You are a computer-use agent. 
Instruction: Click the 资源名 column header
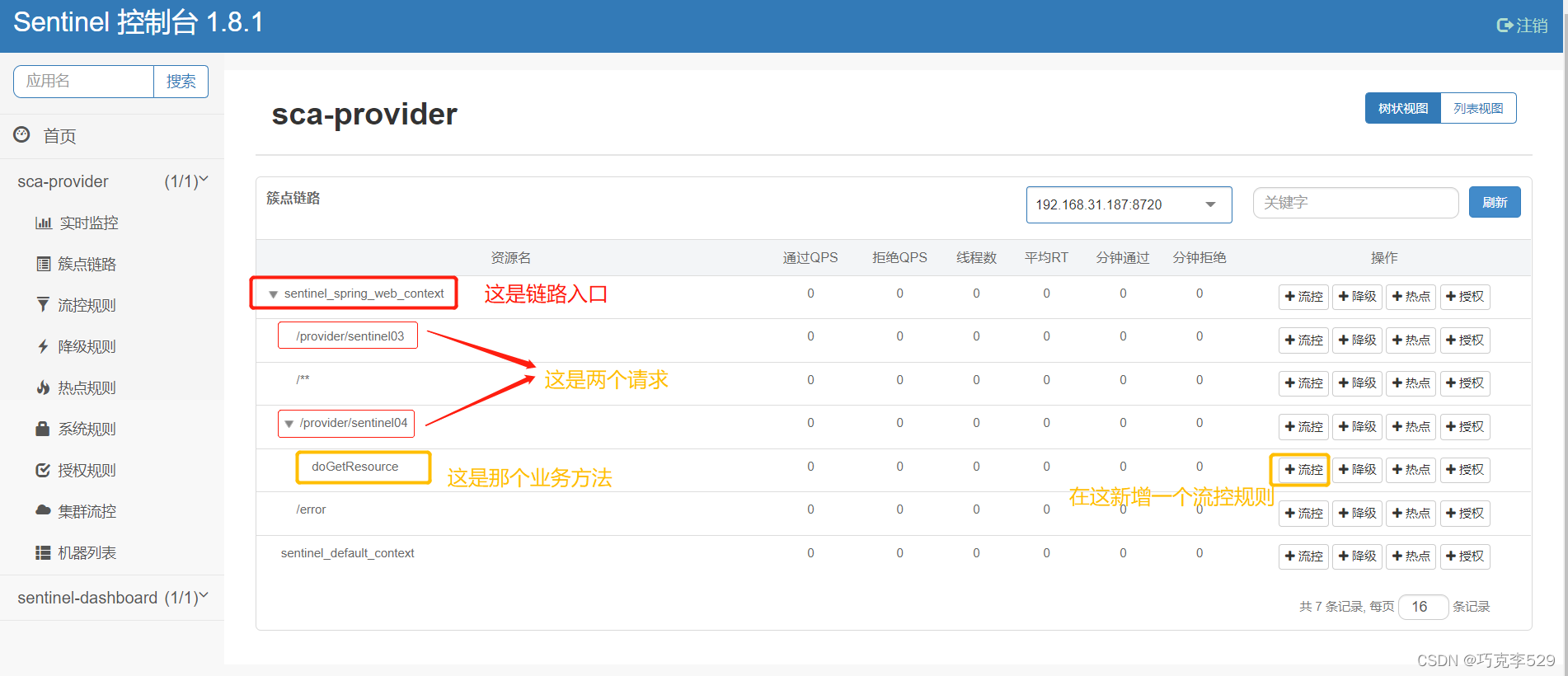pos(511,258)
